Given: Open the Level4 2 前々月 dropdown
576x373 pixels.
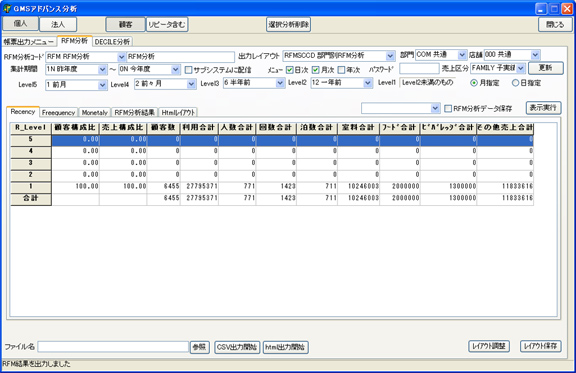Looking at the screenshot, I should [x=191, y=84].
